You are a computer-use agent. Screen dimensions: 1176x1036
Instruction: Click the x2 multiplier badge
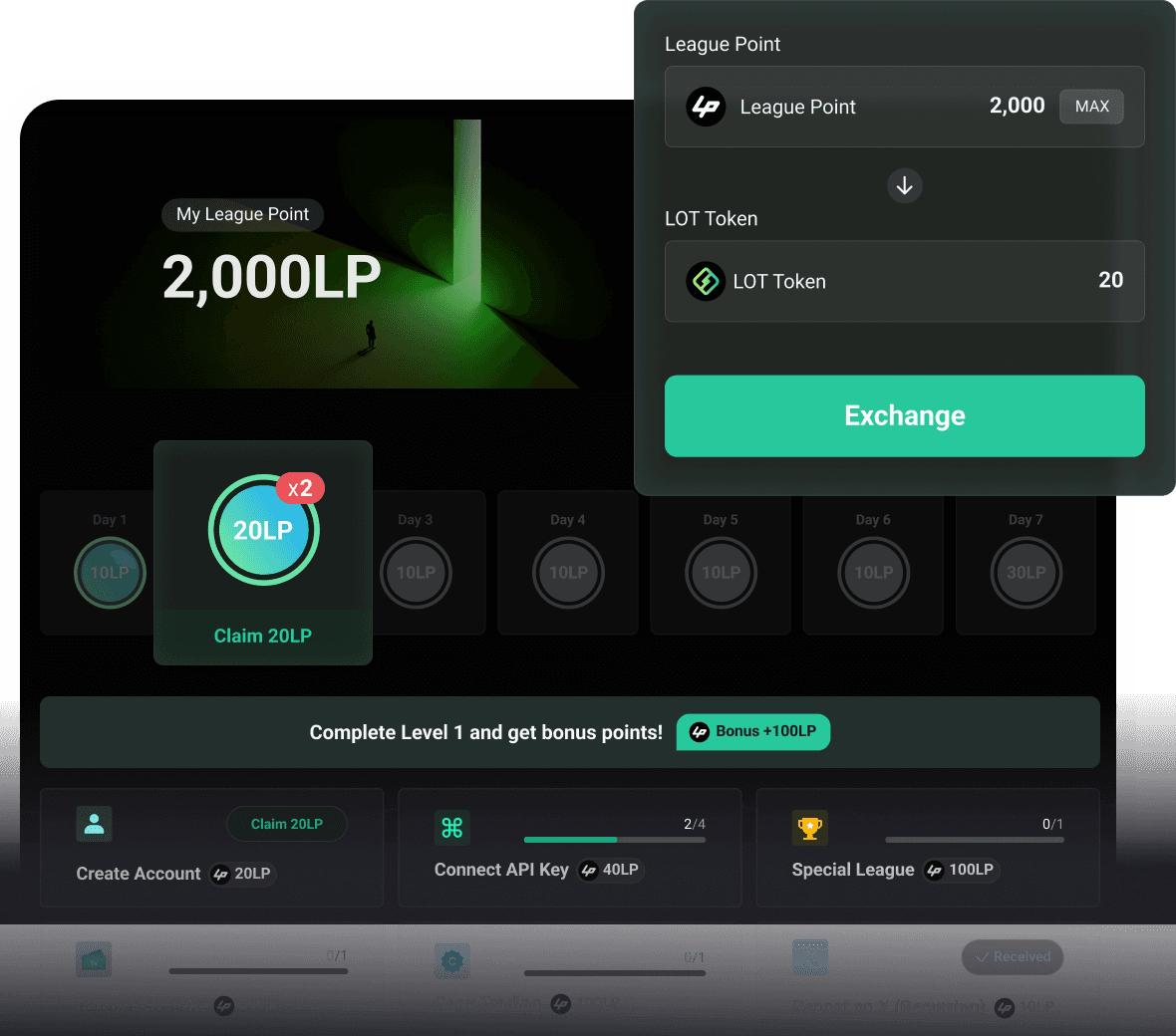[300, 488]
